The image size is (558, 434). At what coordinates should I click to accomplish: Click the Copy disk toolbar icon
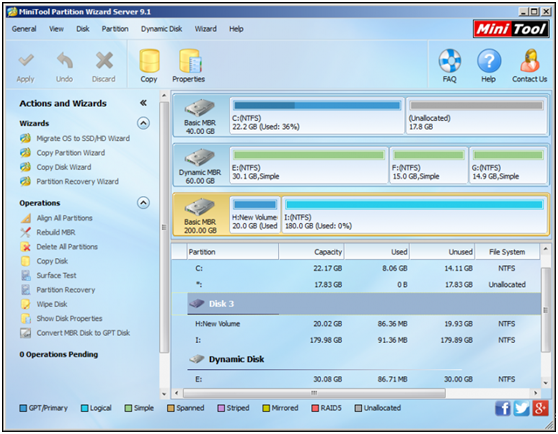coord(149,61)
